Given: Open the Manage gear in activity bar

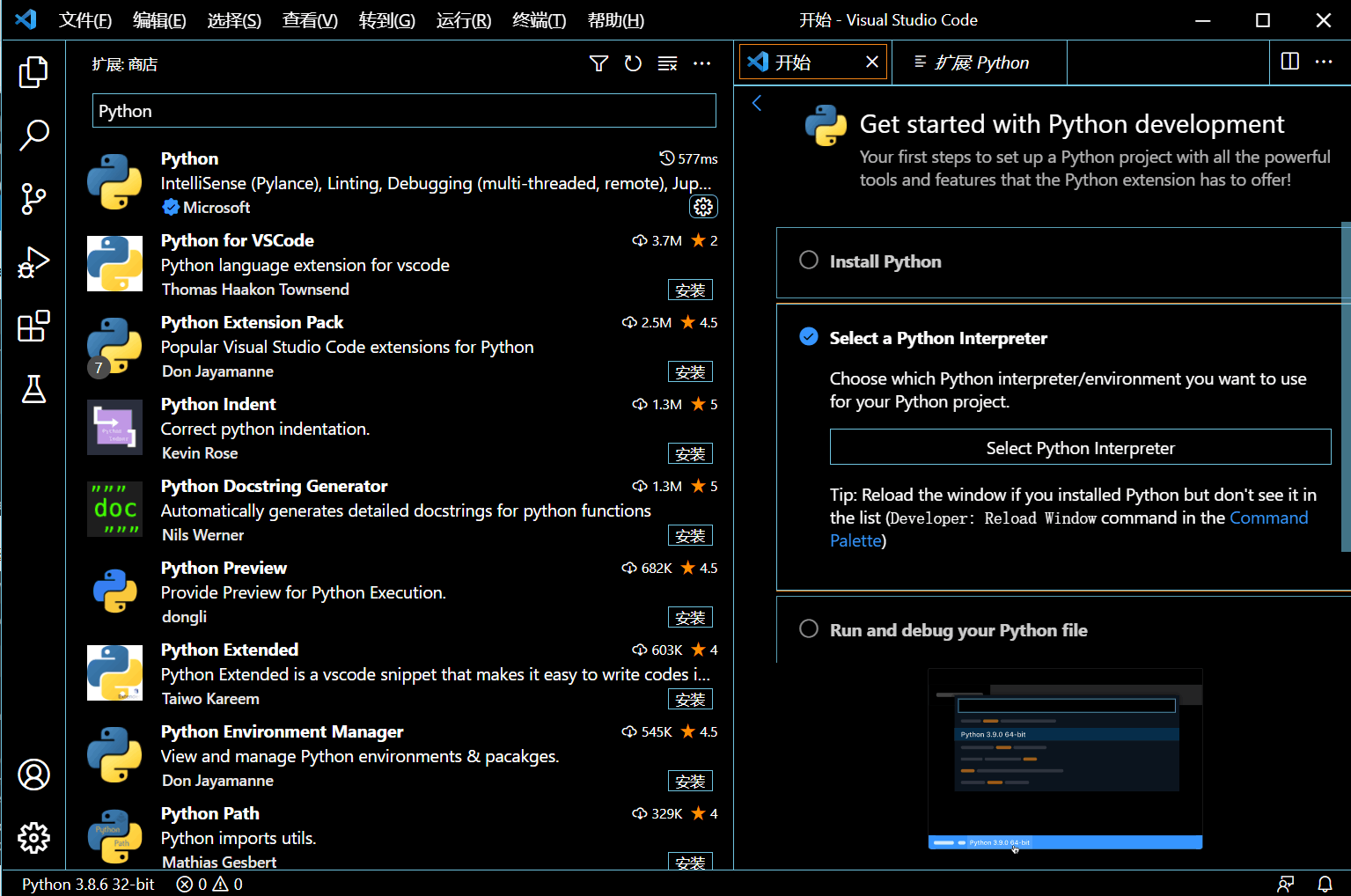Looking at the screenshot, I should click(x=33, y=838).
